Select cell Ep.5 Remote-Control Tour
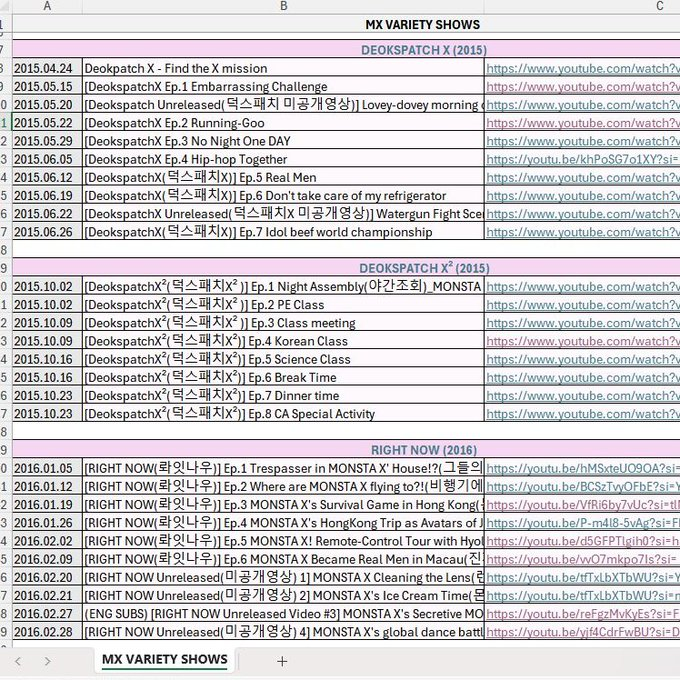Image resolution: width=680 pixels, height=680 pixels. (283, 541)
